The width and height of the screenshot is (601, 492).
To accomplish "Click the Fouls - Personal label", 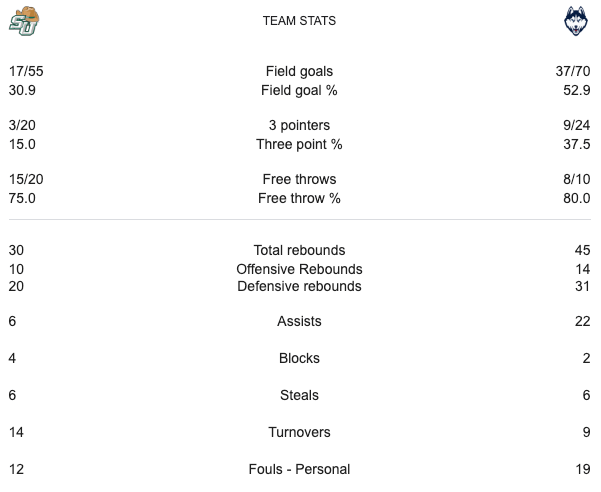I will click(x=300, y=469).
